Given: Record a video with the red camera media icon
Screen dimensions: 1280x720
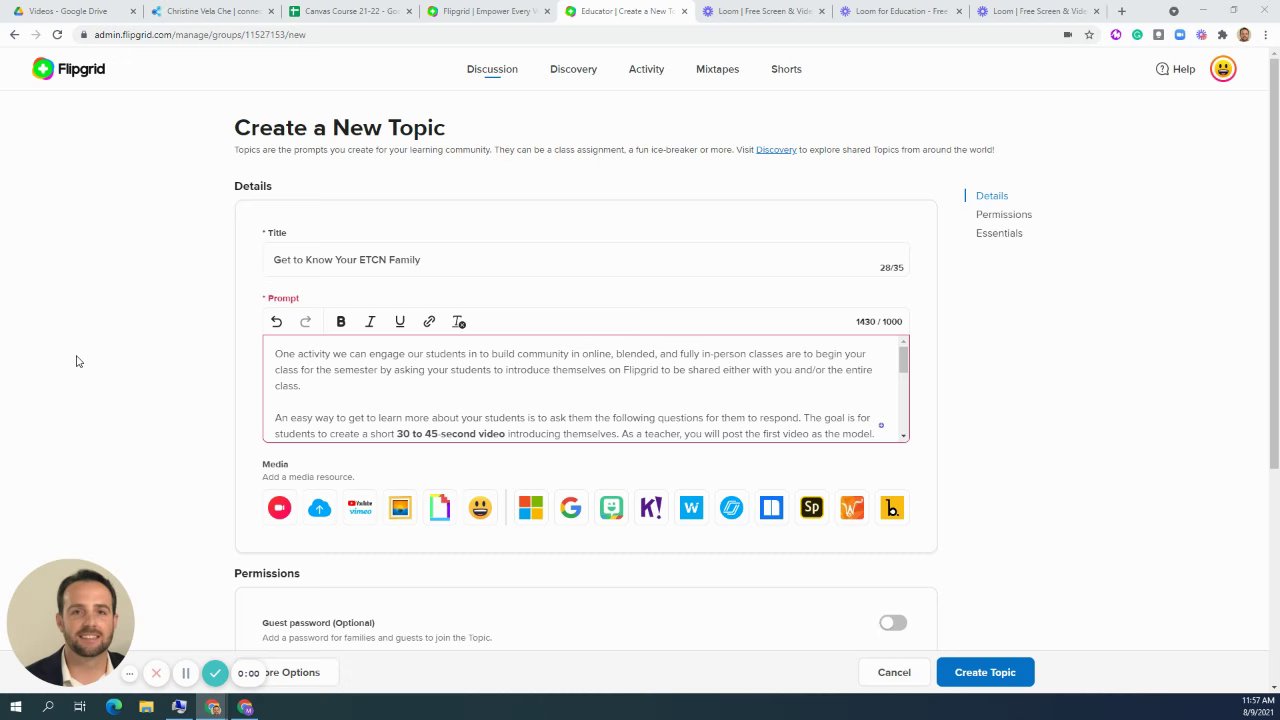Looking at the screenshot, I should click(279, 508).
